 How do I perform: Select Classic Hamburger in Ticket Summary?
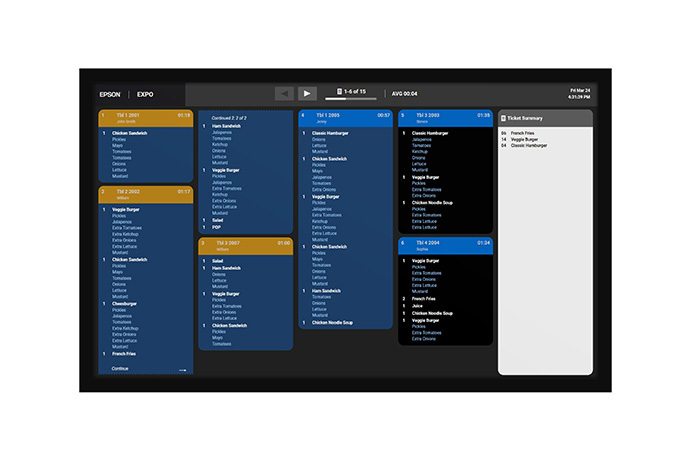[x=529, y=145]
